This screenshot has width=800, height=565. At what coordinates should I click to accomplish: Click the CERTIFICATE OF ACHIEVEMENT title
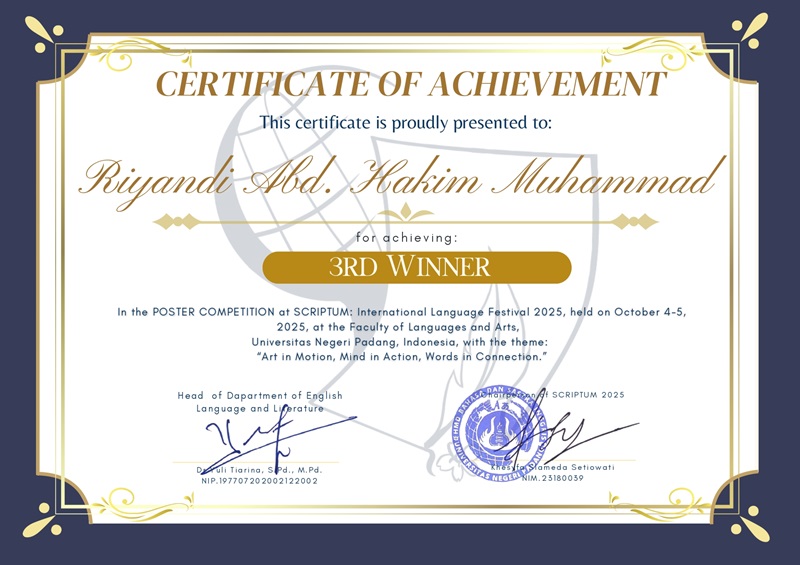[x=412, y=84]
